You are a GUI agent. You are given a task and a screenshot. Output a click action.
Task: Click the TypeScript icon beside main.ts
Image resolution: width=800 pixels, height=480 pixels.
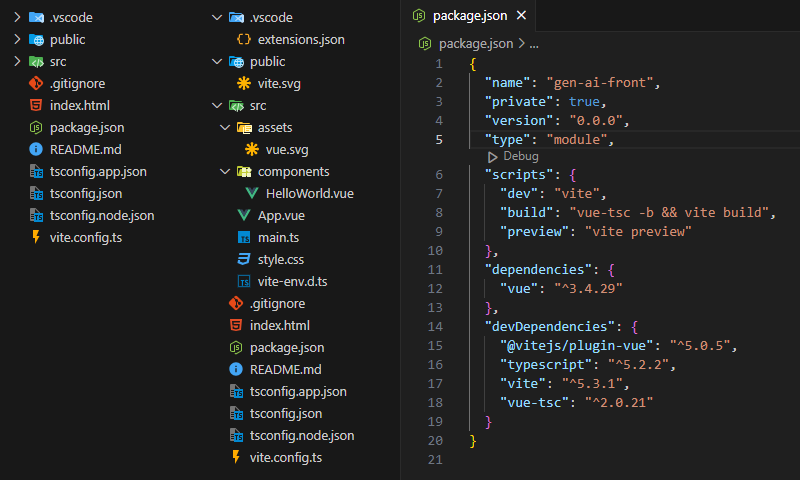(244, 237)
